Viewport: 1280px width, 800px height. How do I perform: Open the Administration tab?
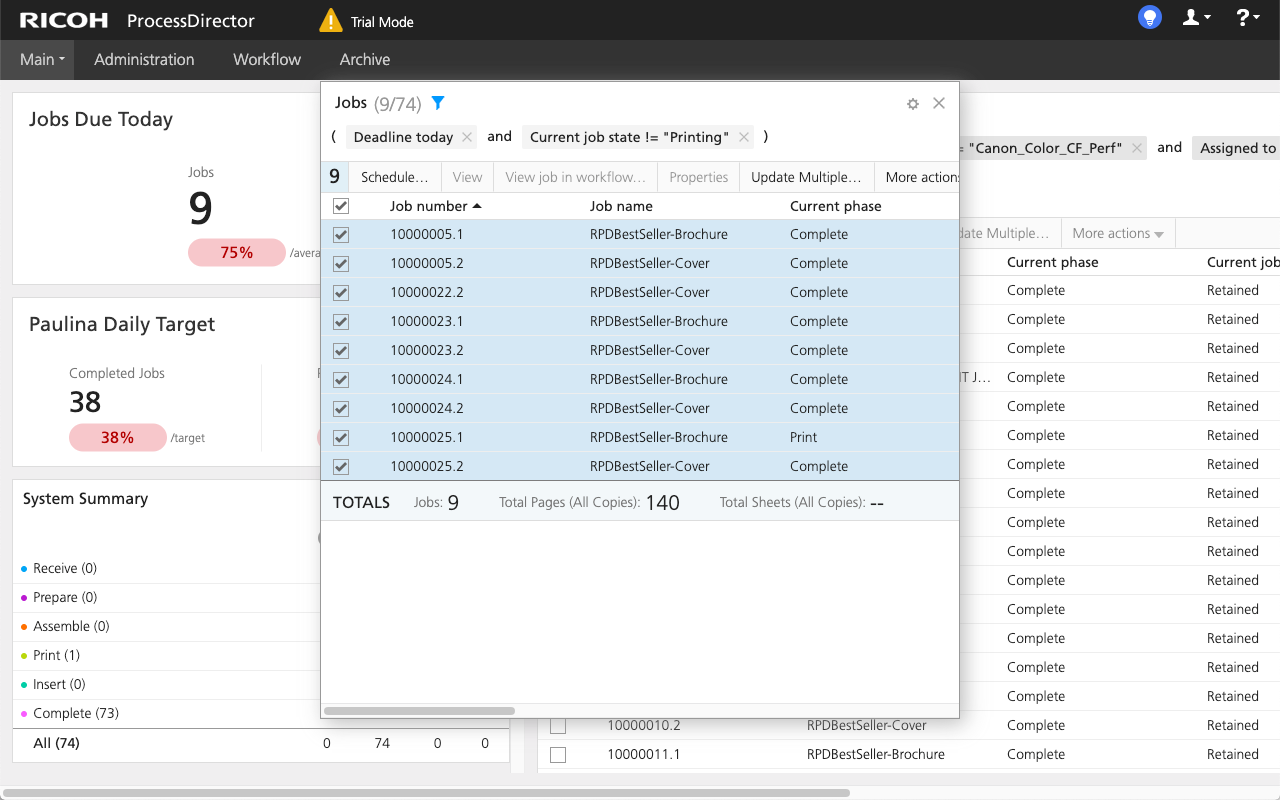(144, 60)
